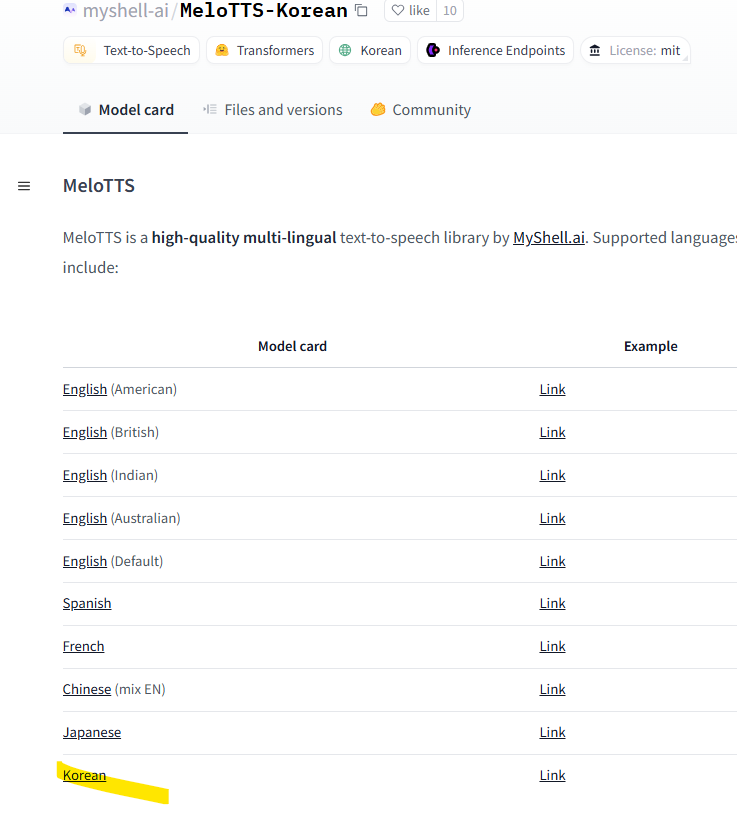Open the table of contents hamburger icon
This screenshot has height=813, width=737.
[x=24, y=186]
